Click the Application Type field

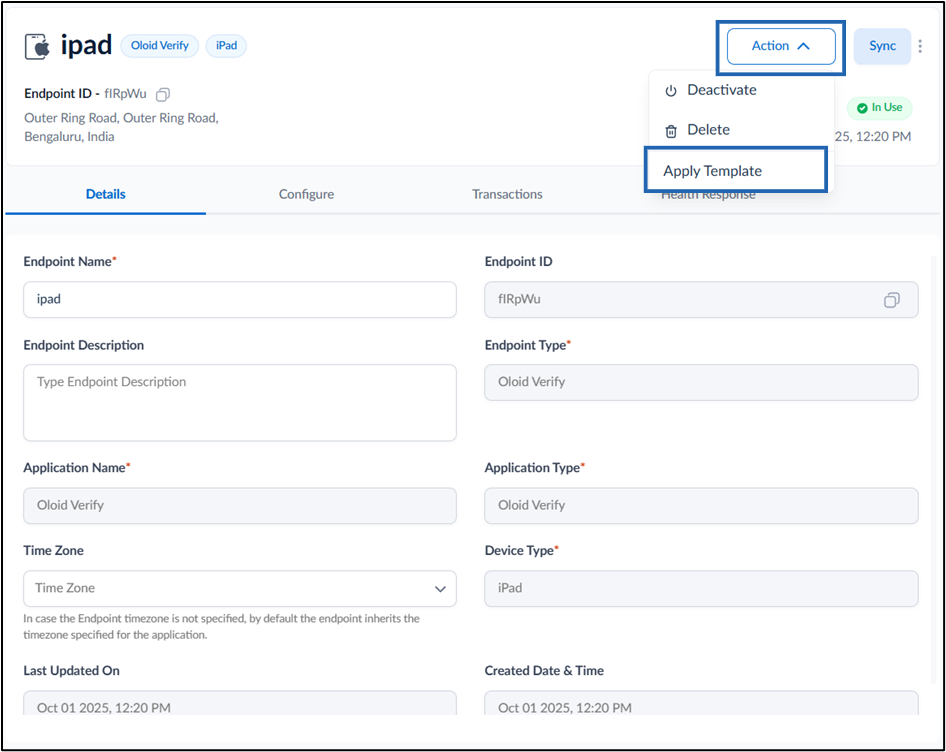coord(701,506)
